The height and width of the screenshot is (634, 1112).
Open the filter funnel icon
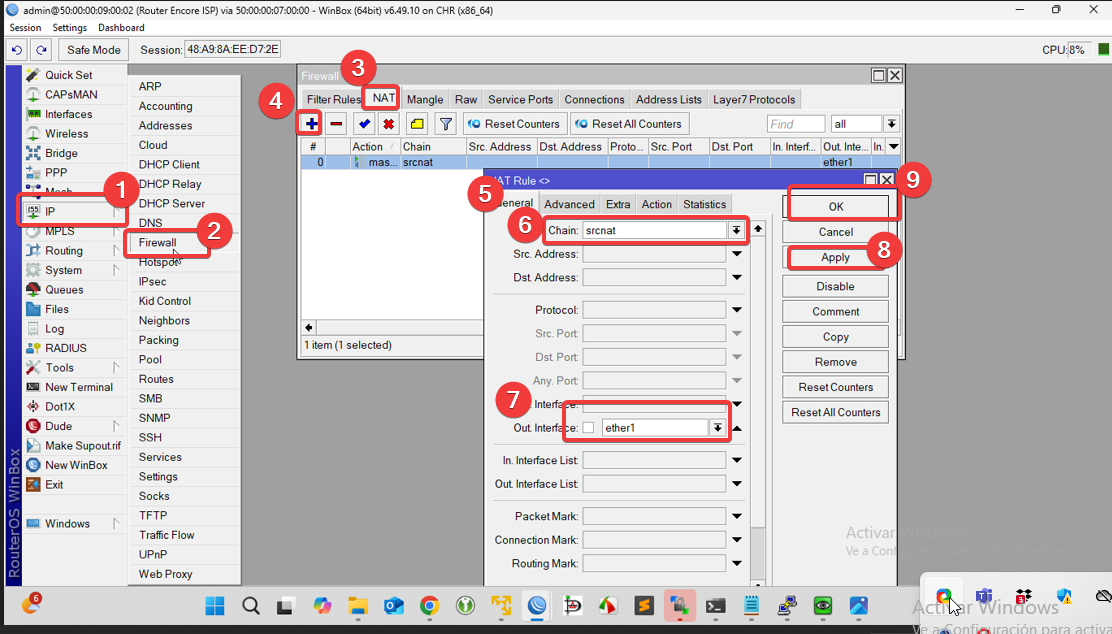446,124
